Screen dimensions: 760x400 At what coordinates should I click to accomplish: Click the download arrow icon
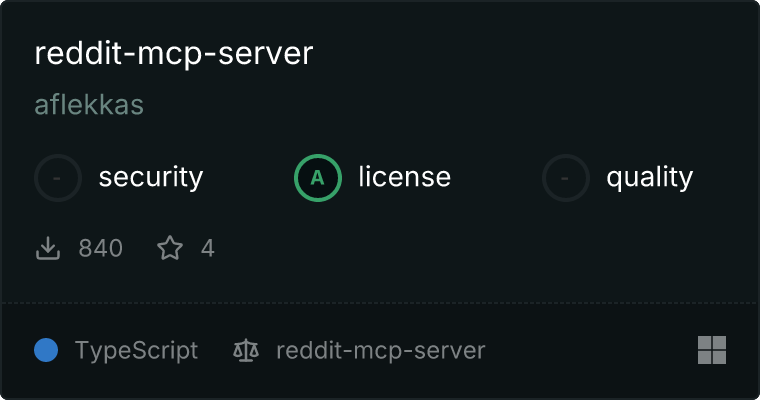[48, 248]
